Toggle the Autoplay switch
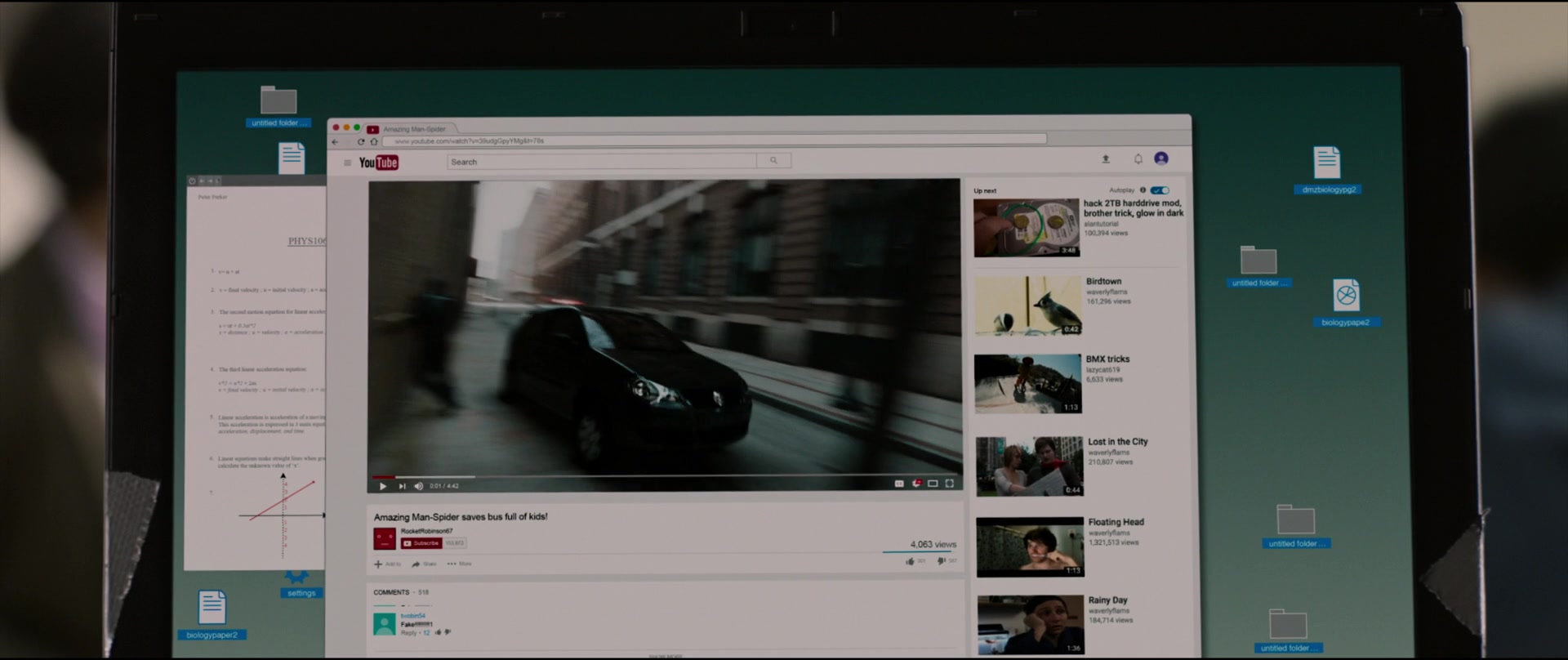This screenshot has height=660, width=1568. (1160, 190)
